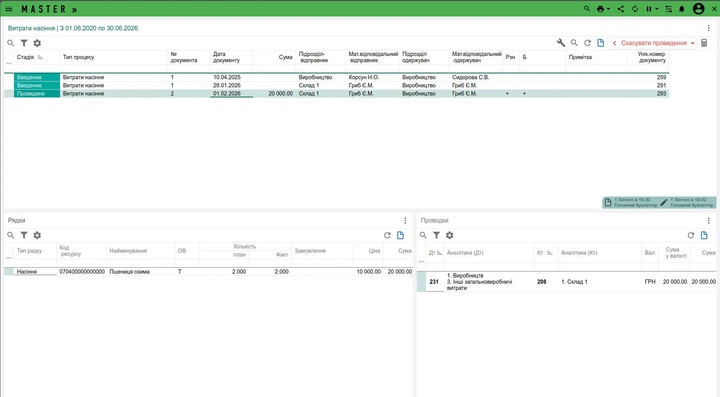
Task: Close the window using the header X
Action: click(x=714, y=9)
